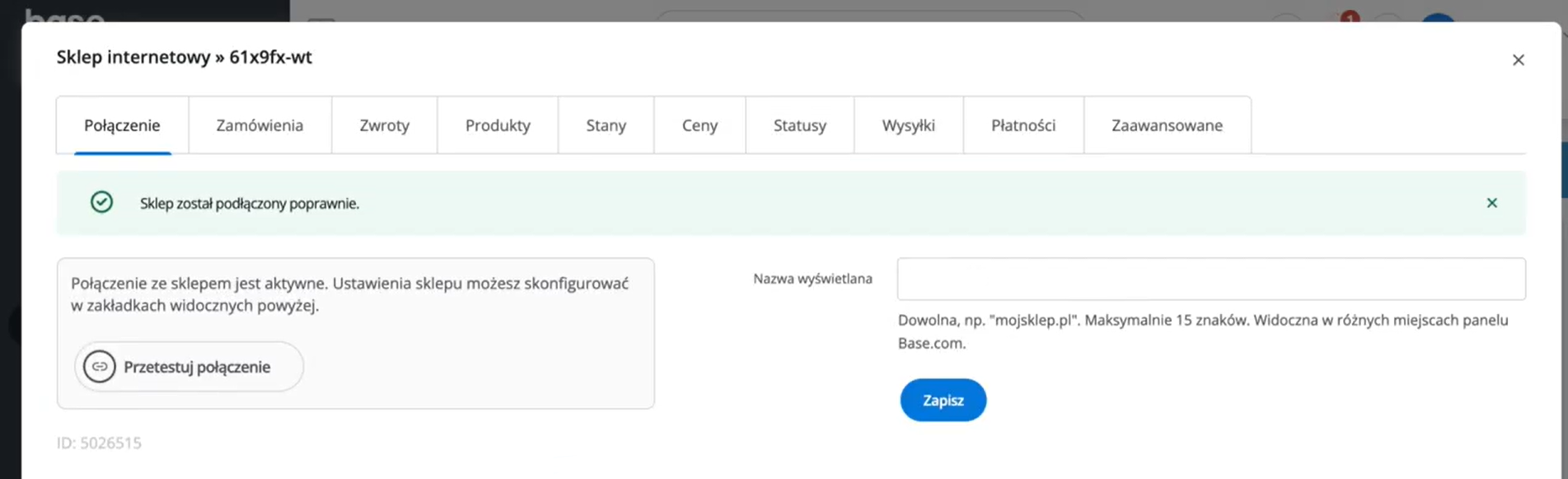
Task: Click the green checkmark success icon
Action: point(101,203)
